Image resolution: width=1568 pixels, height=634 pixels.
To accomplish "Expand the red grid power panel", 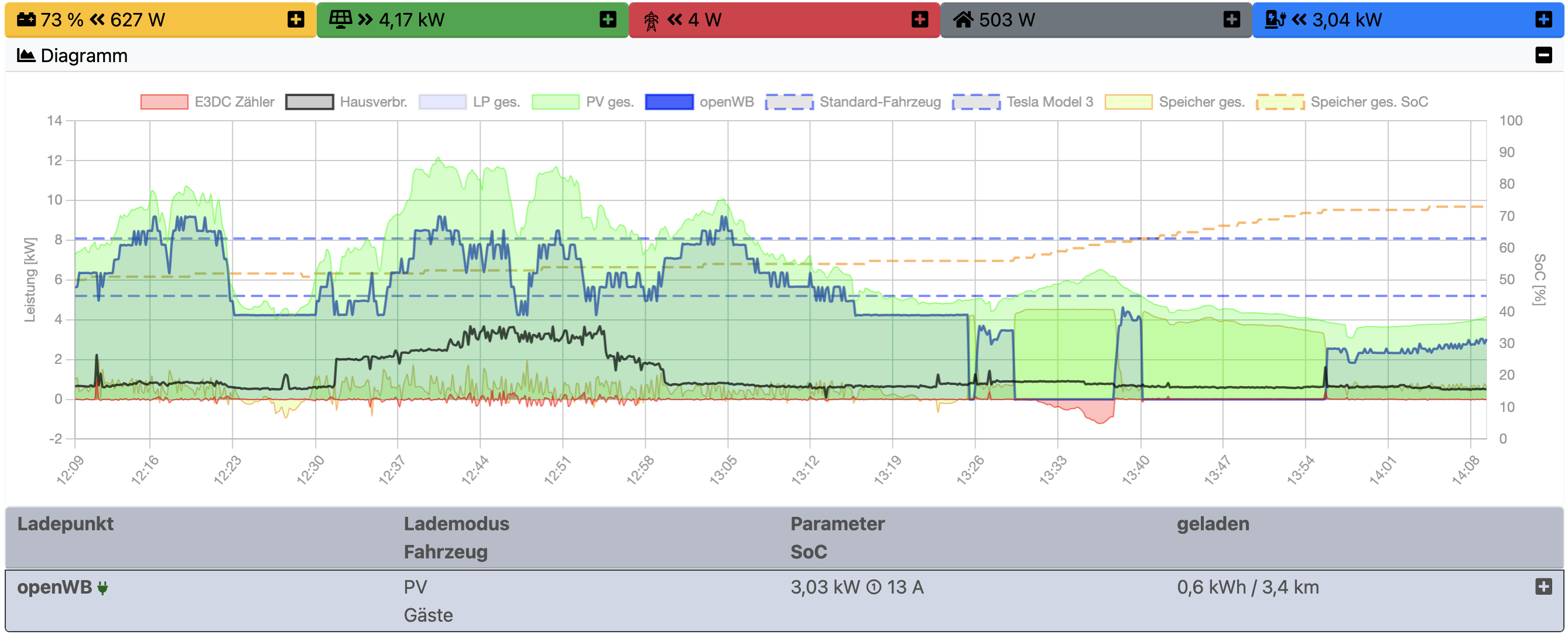I will (x=919, y=19).
